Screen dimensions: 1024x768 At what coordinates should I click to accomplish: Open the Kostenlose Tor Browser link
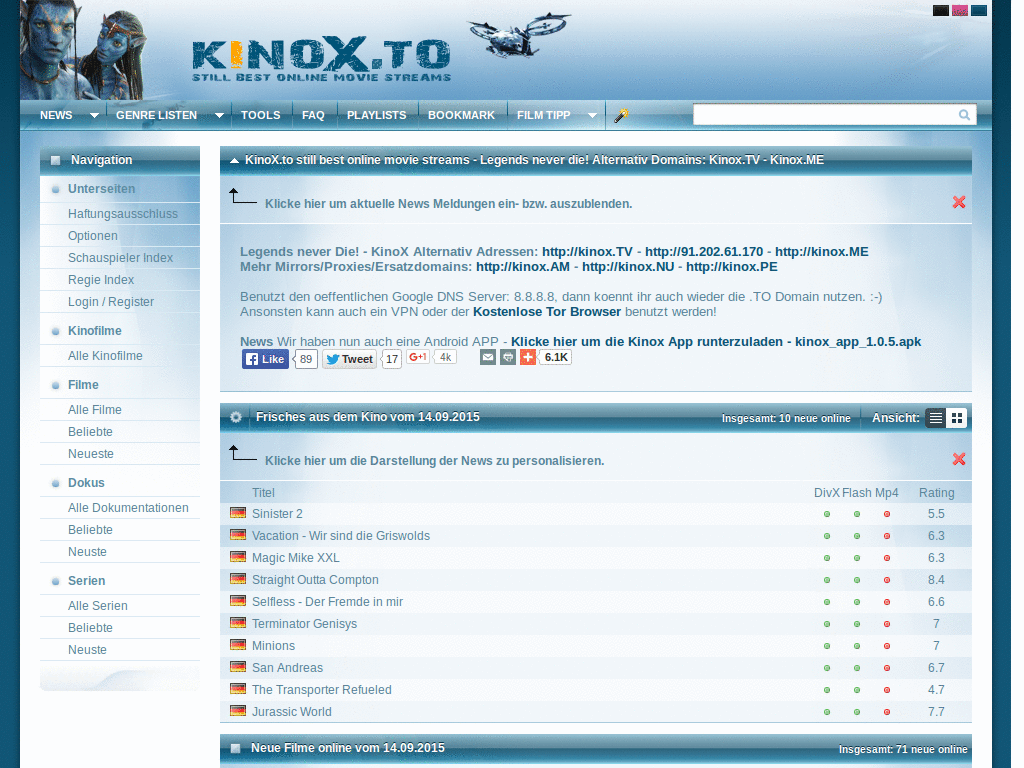[547, 312]
